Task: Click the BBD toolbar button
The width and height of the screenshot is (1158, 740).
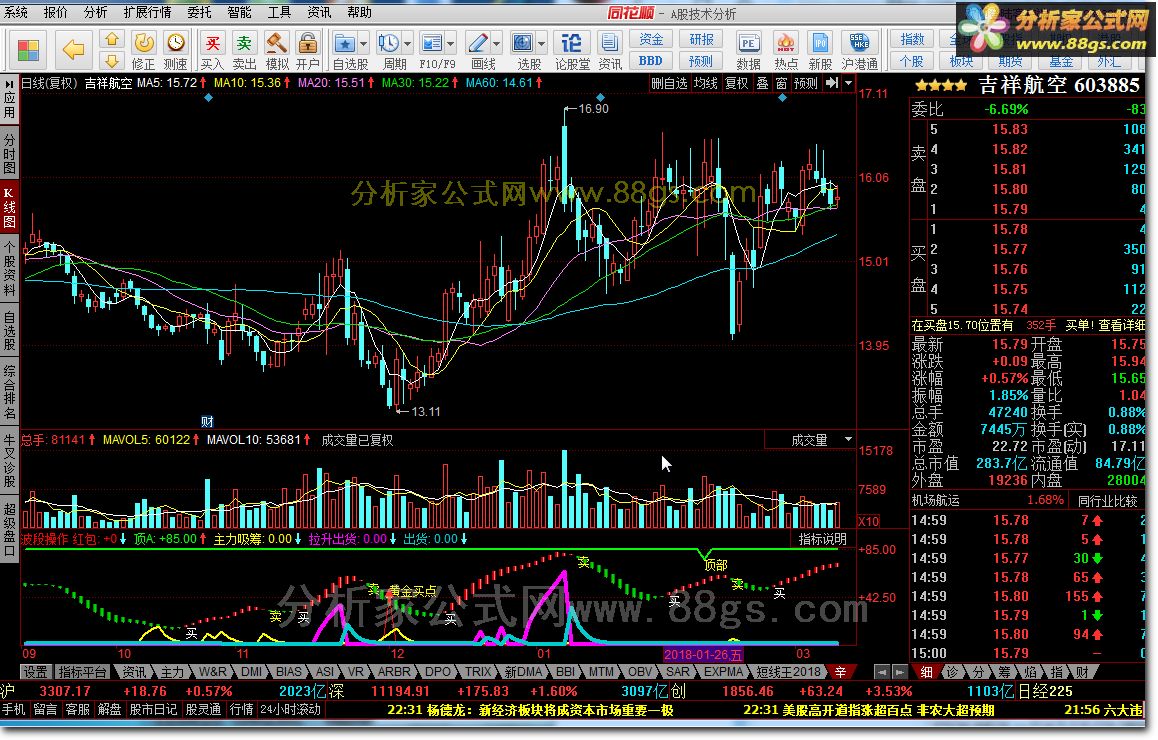Action: (651, 61)
